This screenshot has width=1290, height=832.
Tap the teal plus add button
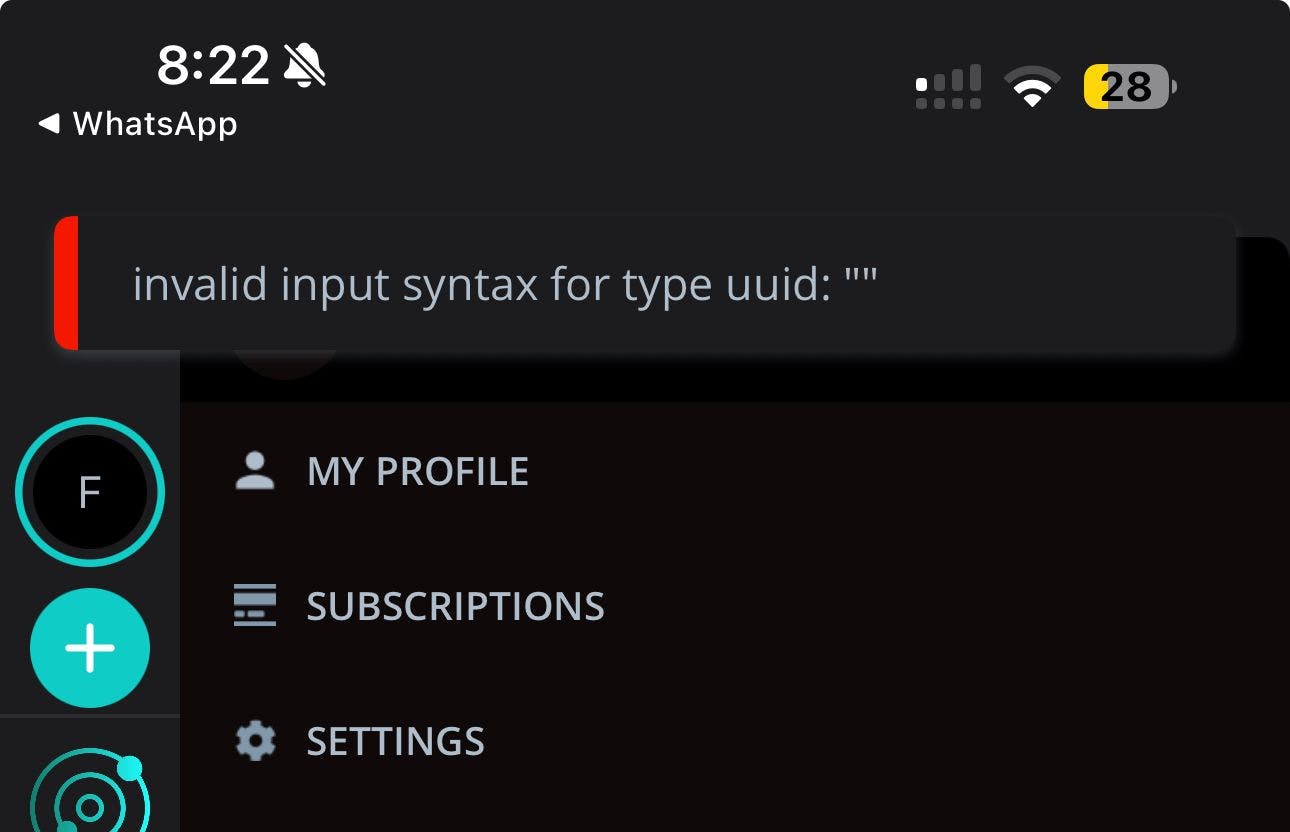pyautogui.click(x=90, y=648)
